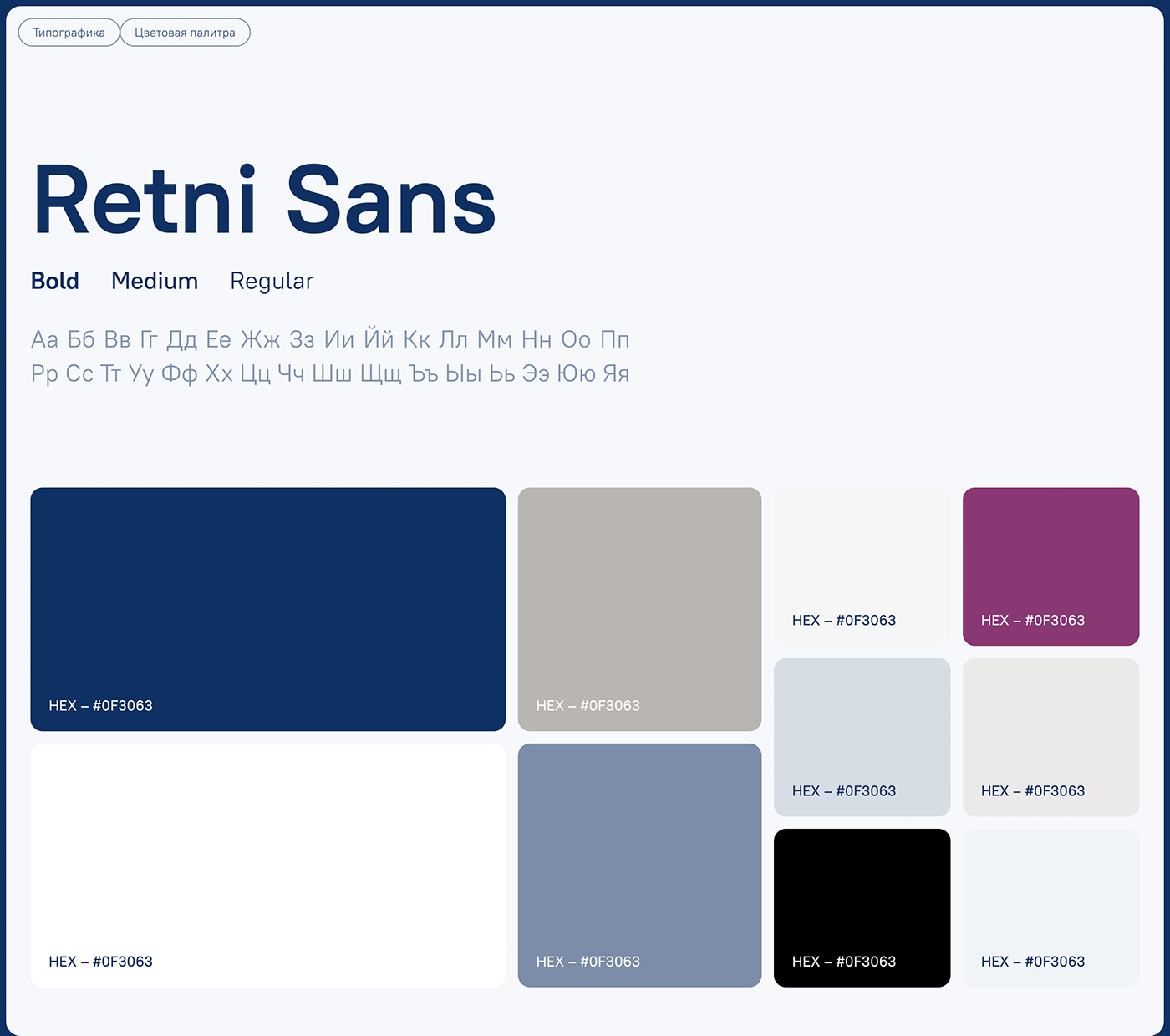Select the Bold font weight label
The width and height of the screenshot is (1170, 1036).
click(55, 281)
